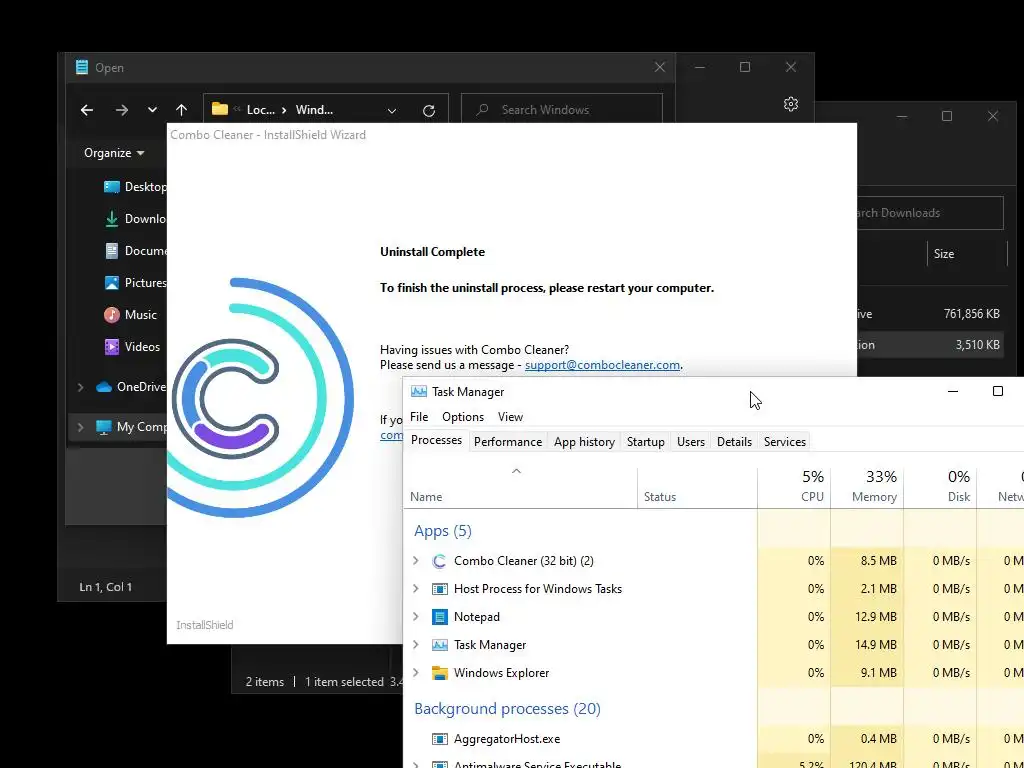Open the View menu in Task Manager
Image resolution: width=1024 pixels, height=768 pixels.
510,417
